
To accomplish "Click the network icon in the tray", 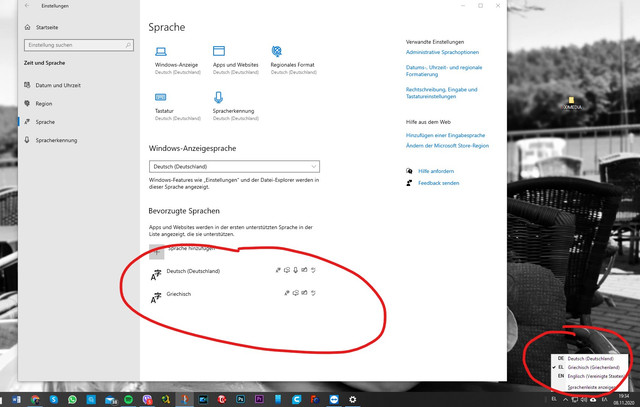I will 574,399.
